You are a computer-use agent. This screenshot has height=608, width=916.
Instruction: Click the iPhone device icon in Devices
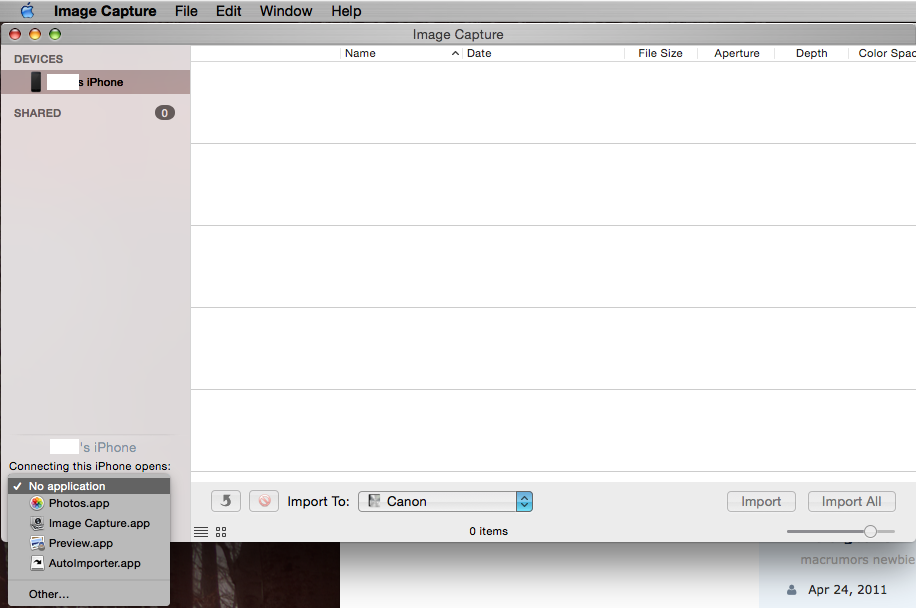click(x=36, y=82)
